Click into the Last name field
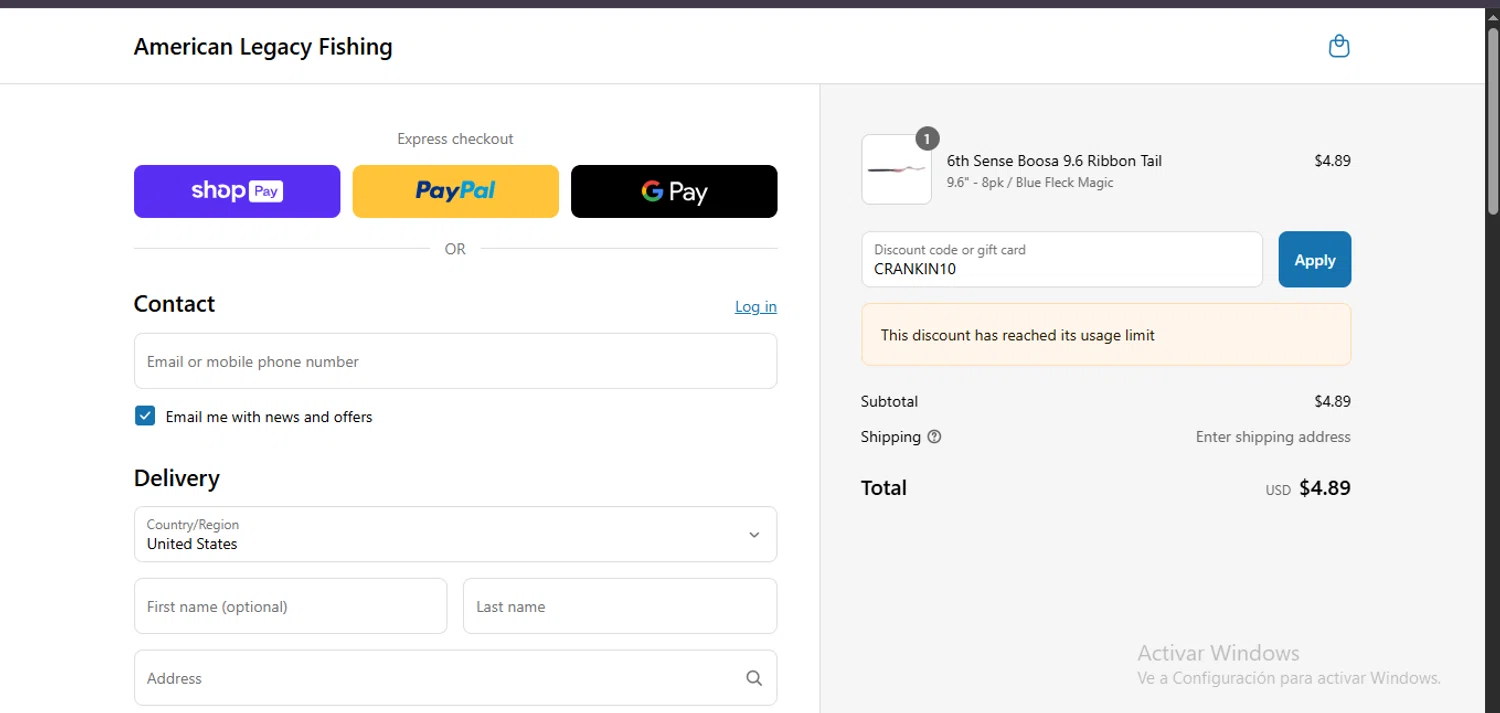1500x713 pixels. (619, 606)
